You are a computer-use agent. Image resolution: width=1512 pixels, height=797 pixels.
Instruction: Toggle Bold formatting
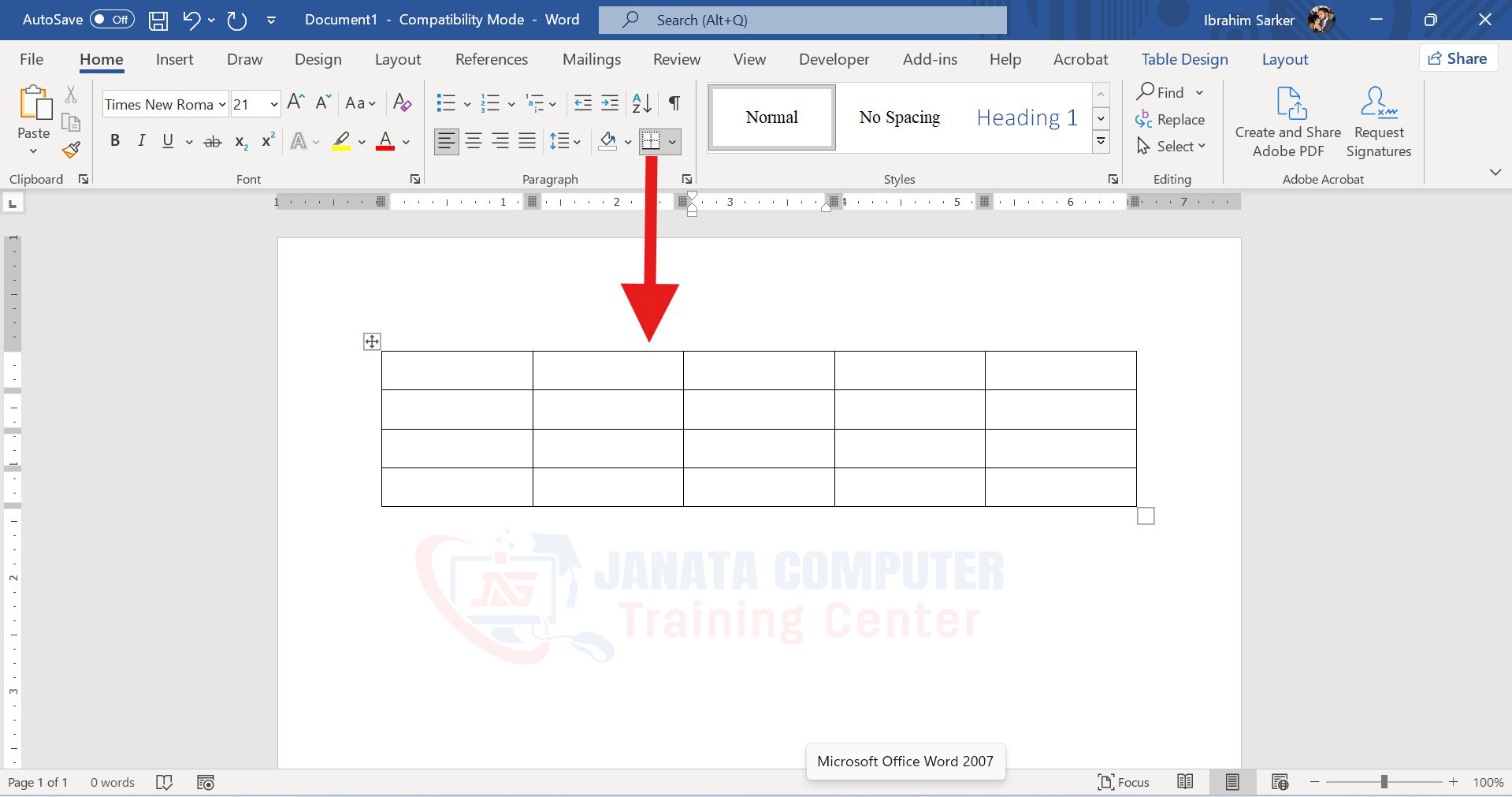coord(115,141)
